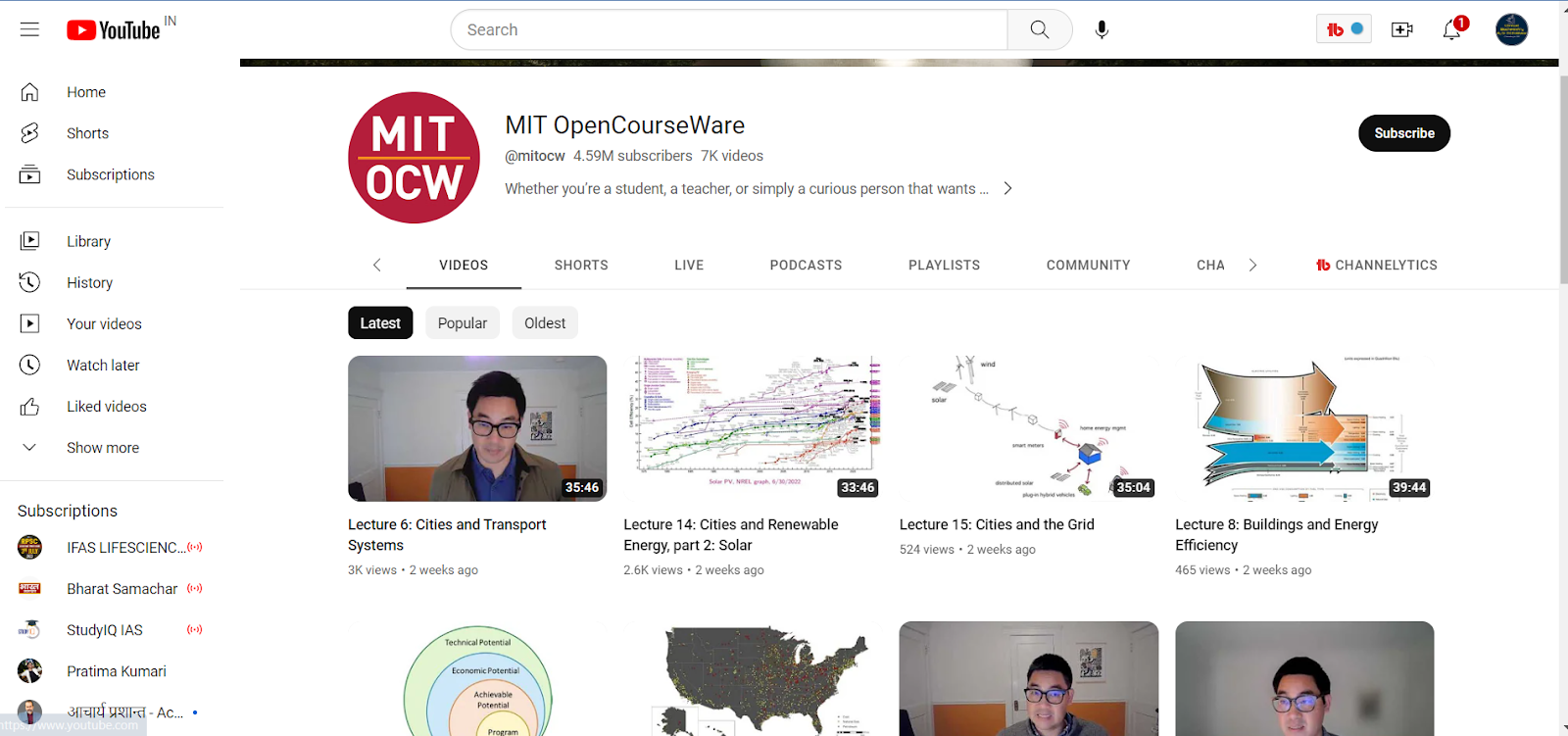1568x736 pixels.
Task: Click the @mitocw channel handle
Action: pyautogui.click(x=535, y=156)
